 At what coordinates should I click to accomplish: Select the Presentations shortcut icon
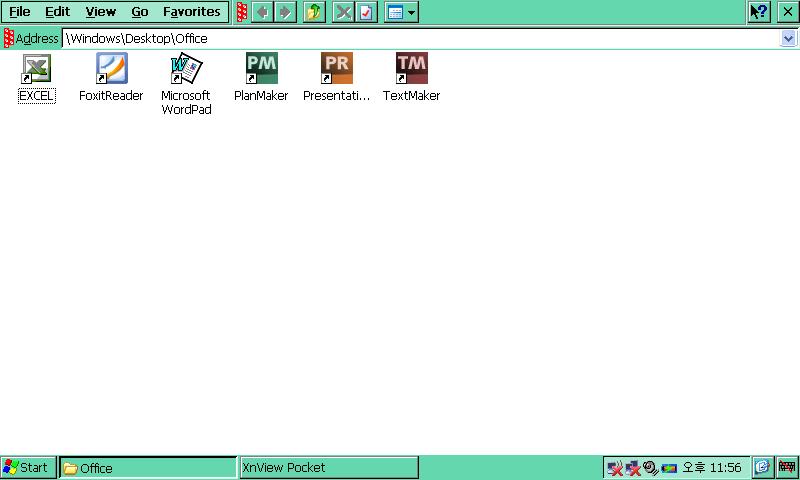336,68
